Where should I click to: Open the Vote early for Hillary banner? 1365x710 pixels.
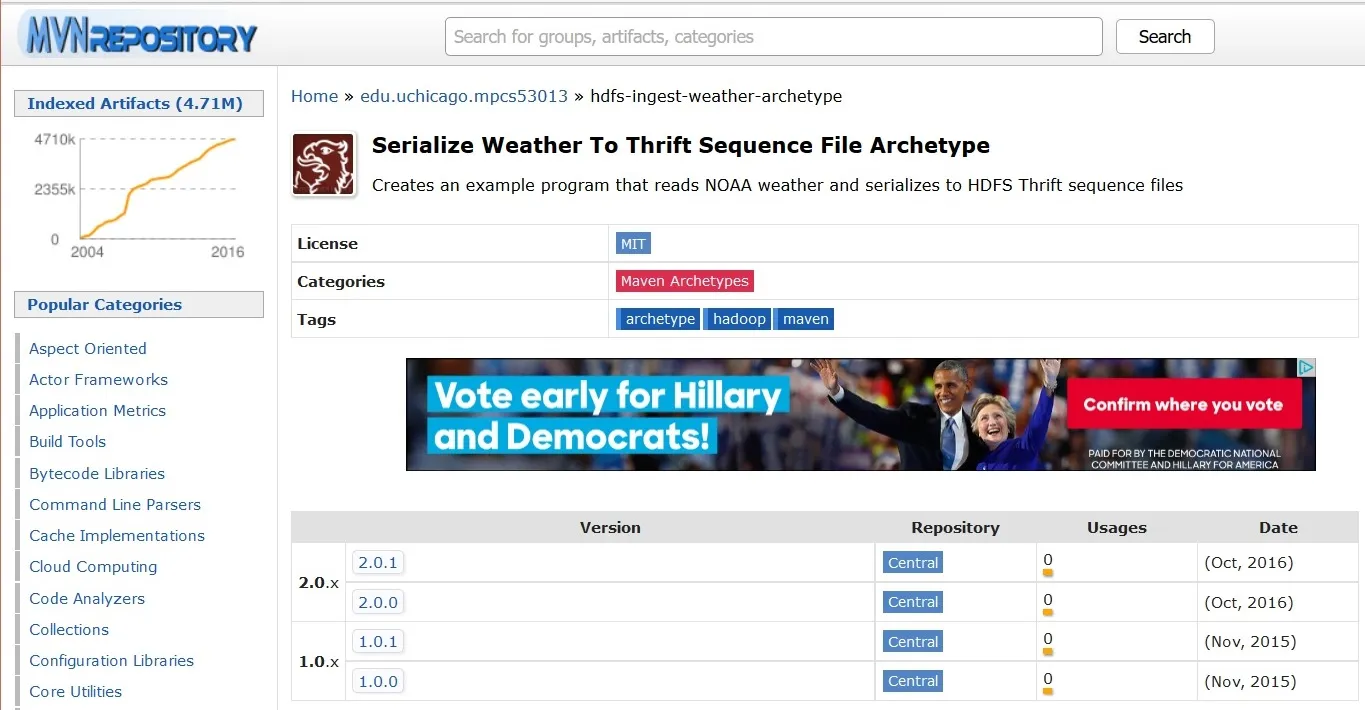click(x=860, y=414)
